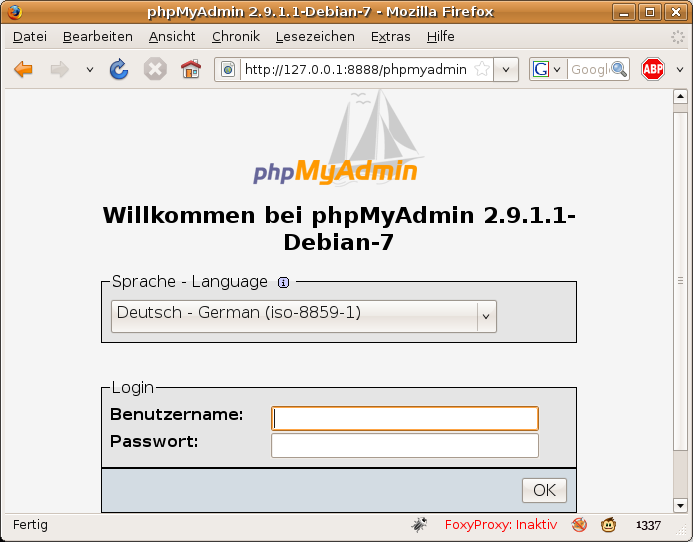Go back with the orange arrow button
This screenshot has width=693, height=542.
[x=23, y=69]
